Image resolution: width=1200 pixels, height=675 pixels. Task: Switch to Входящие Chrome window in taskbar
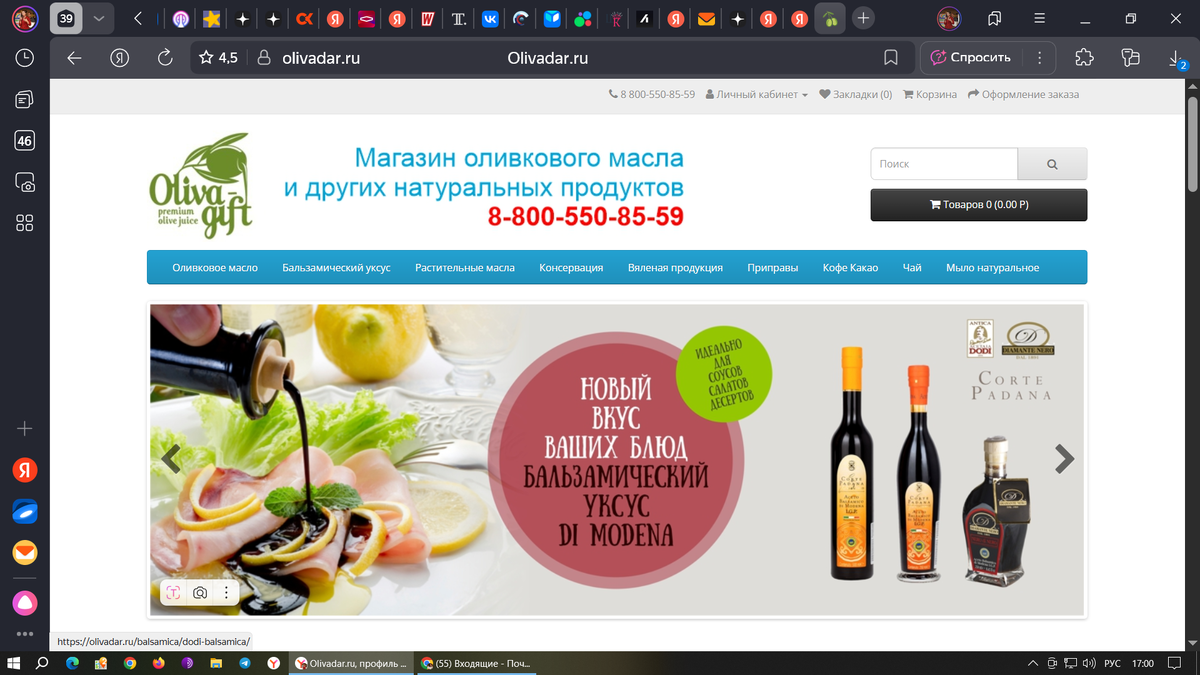point(475,663)
